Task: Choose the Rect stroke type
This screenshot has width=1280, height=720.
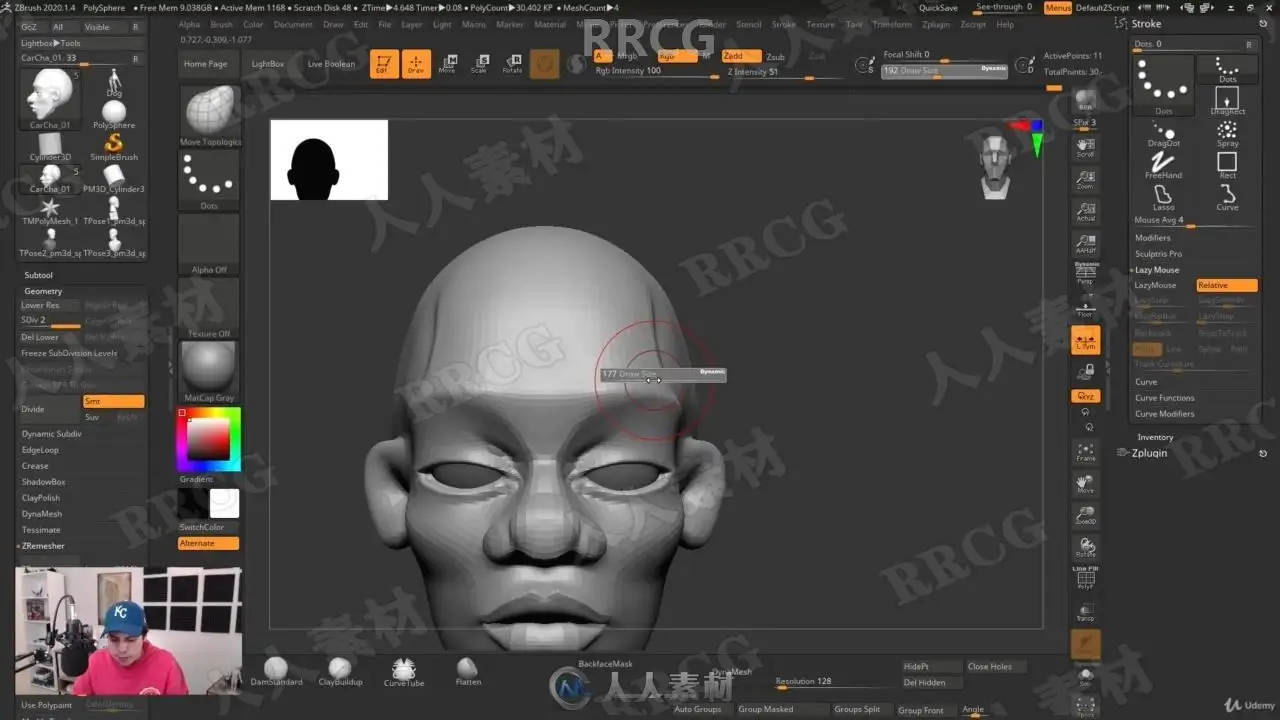Action: coord(1227,165)
